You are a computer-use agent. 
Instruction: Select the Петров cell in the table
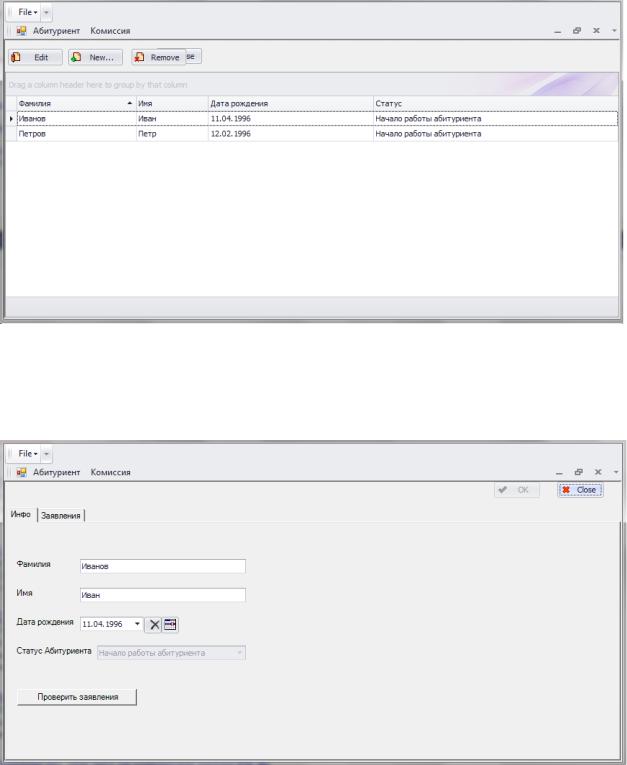pos(77,134)
